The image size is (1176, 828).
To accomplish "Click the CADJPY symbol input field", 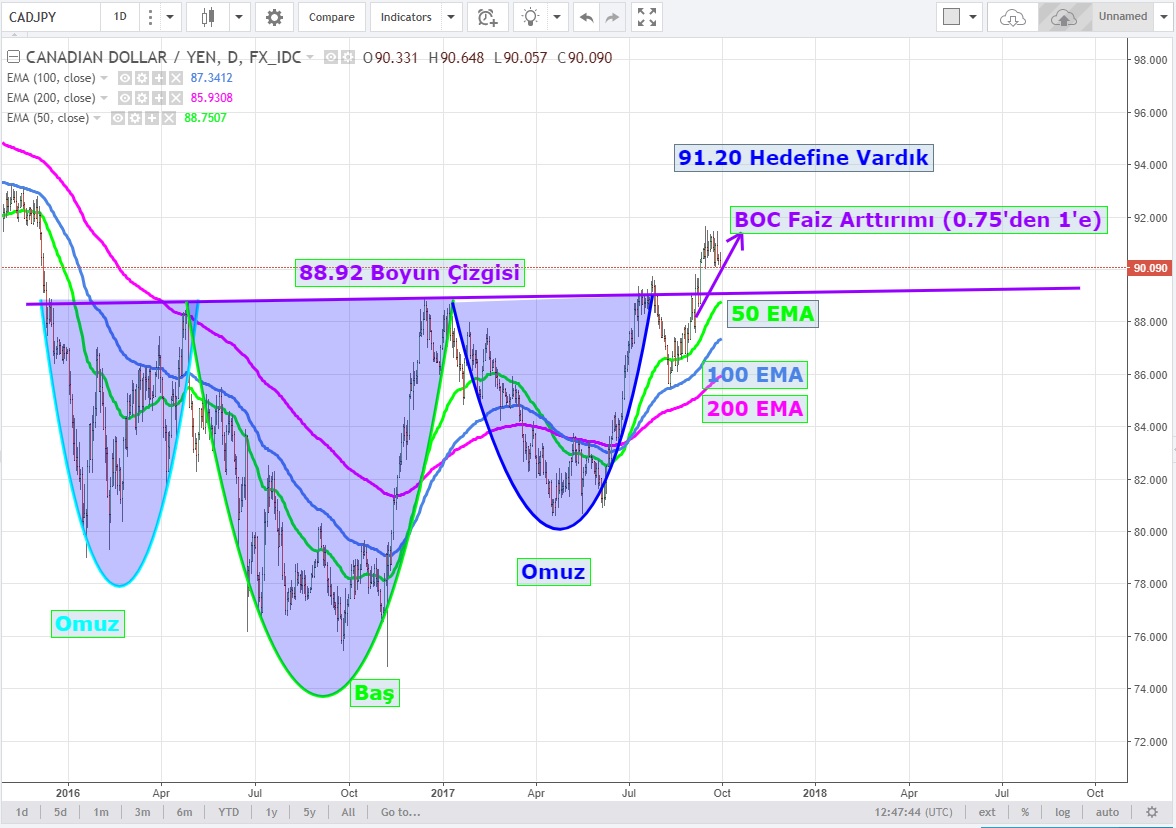I will (x=50, y=17).
